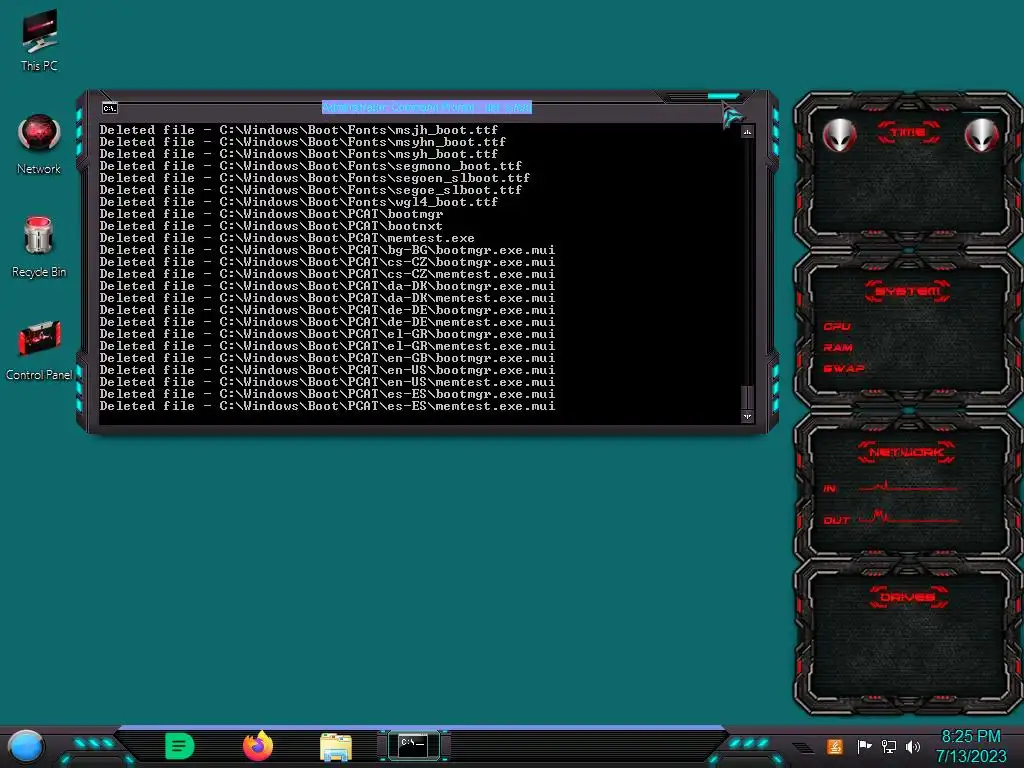Click the line ending segoen_slboot.ttf
Image resolution: width=1024 pixels, height=768 pixels.
(314, 178)
